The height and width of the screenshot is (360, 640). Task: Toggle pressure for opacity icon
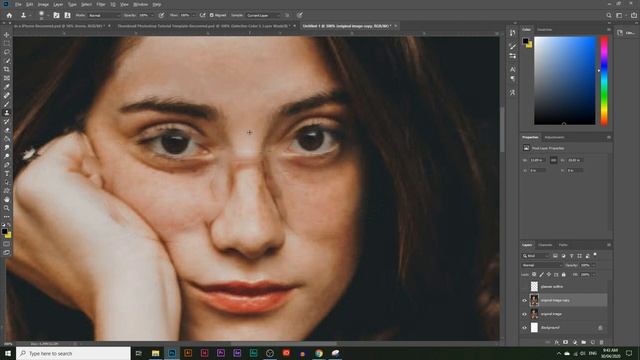[x=162, y=15]
